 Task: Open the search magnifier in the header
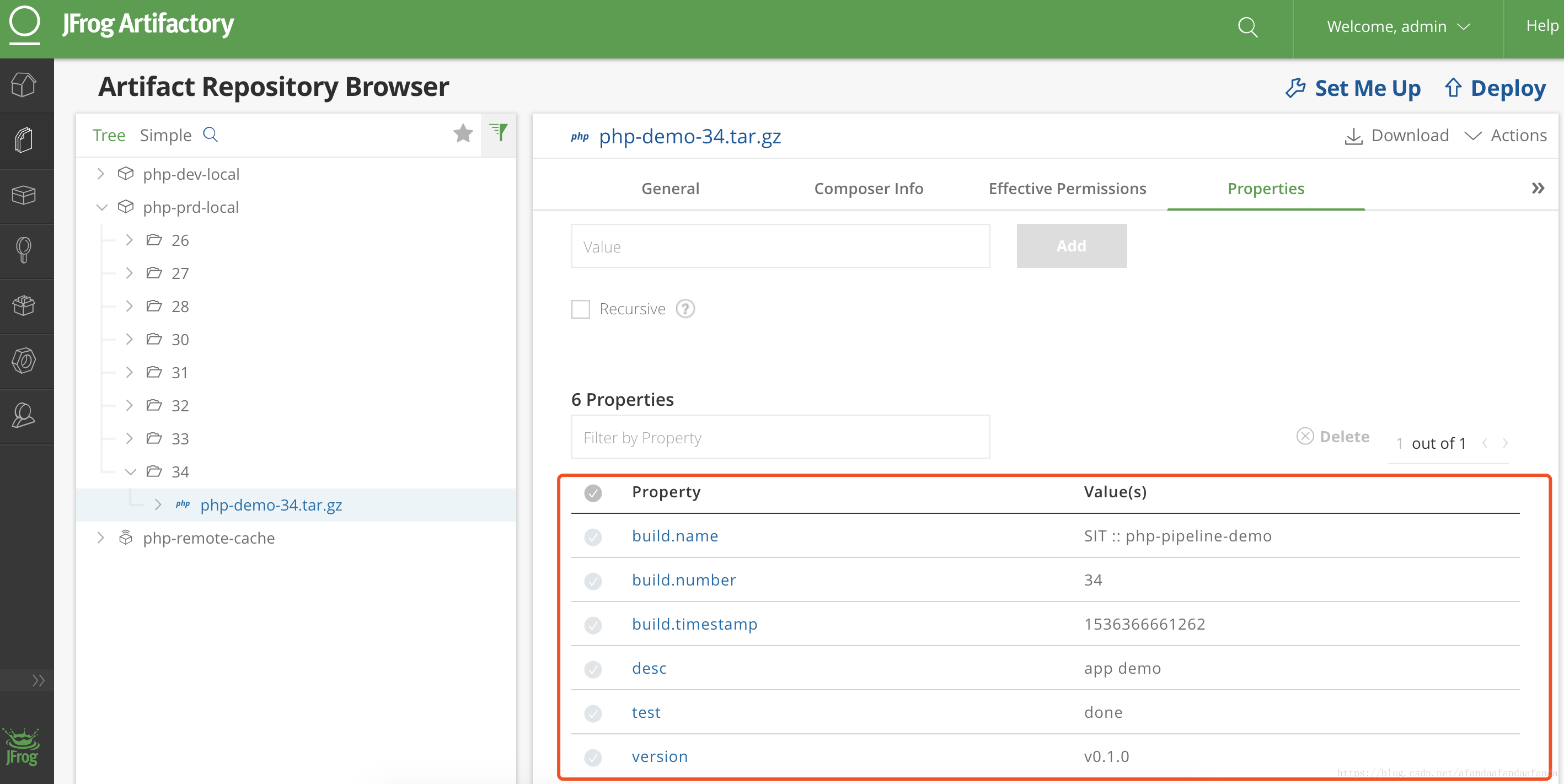[1247, 26]
